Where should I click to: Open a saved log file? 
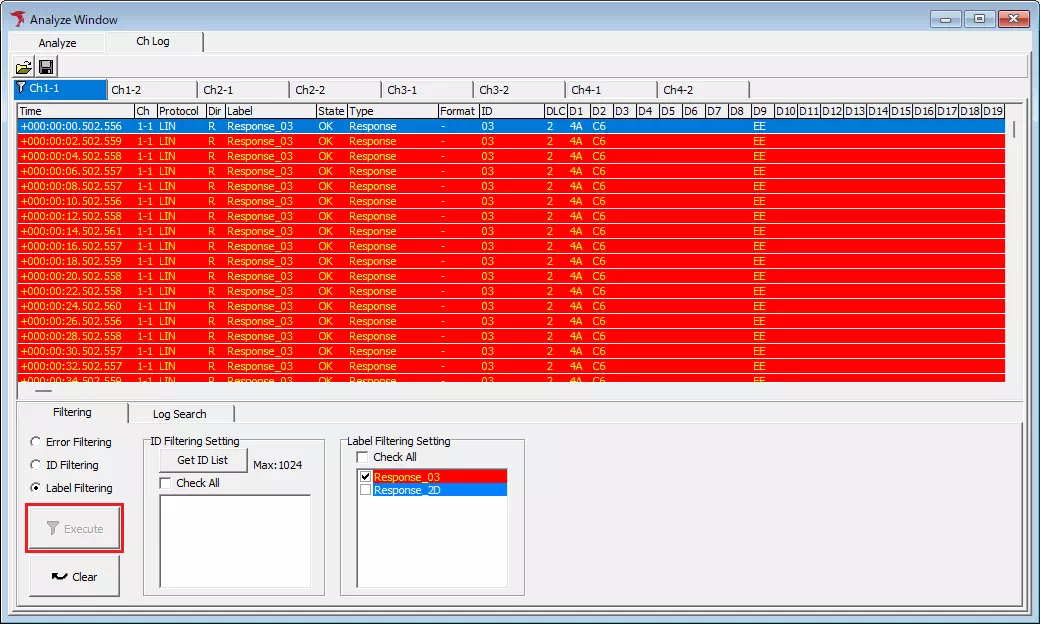coord(23,66)
